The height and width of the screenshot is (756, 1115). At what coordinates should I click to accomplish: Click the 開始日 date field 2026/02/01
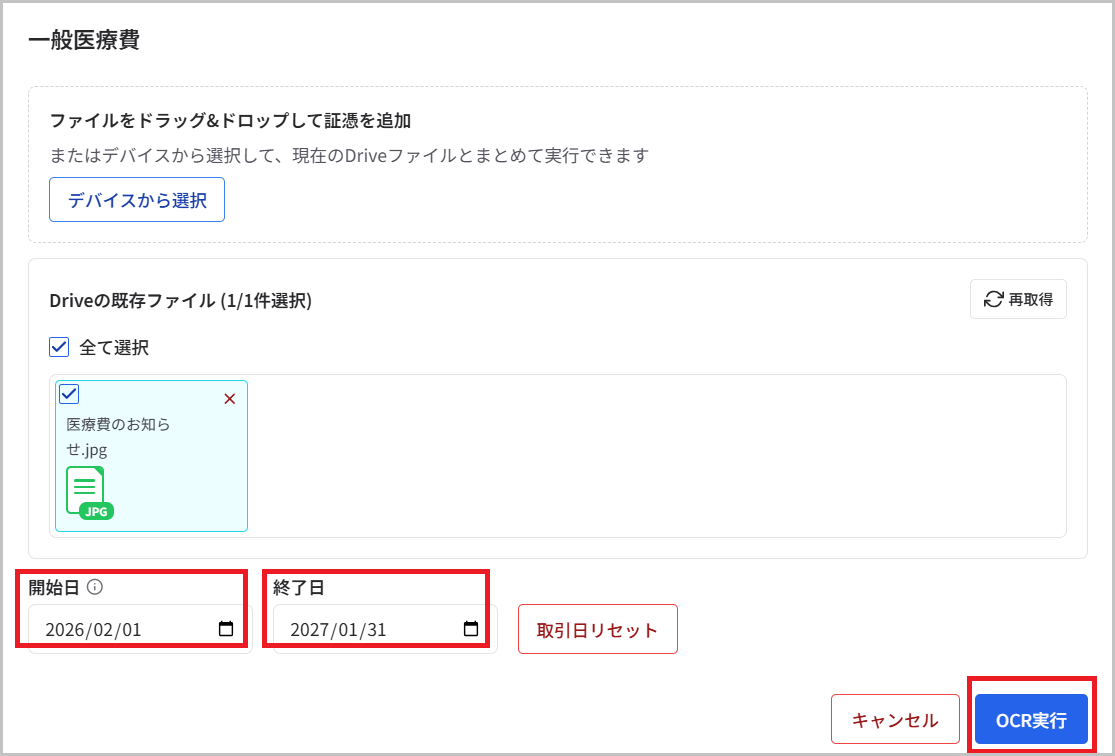(140, 629)
